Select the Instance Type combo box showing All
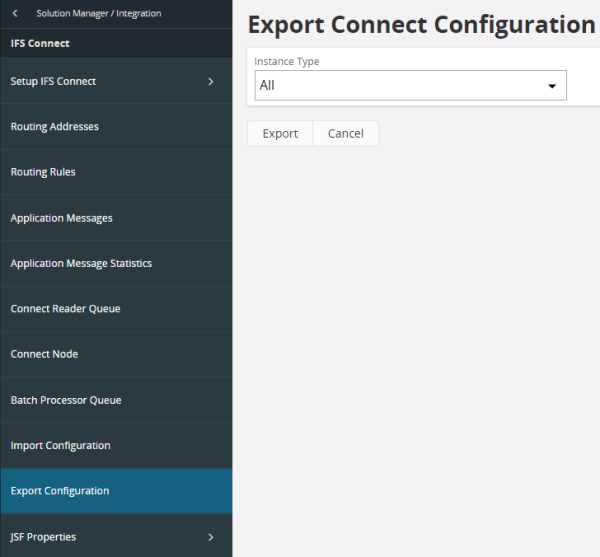Viewport: 600px width, 557px height. pos(411,85)
